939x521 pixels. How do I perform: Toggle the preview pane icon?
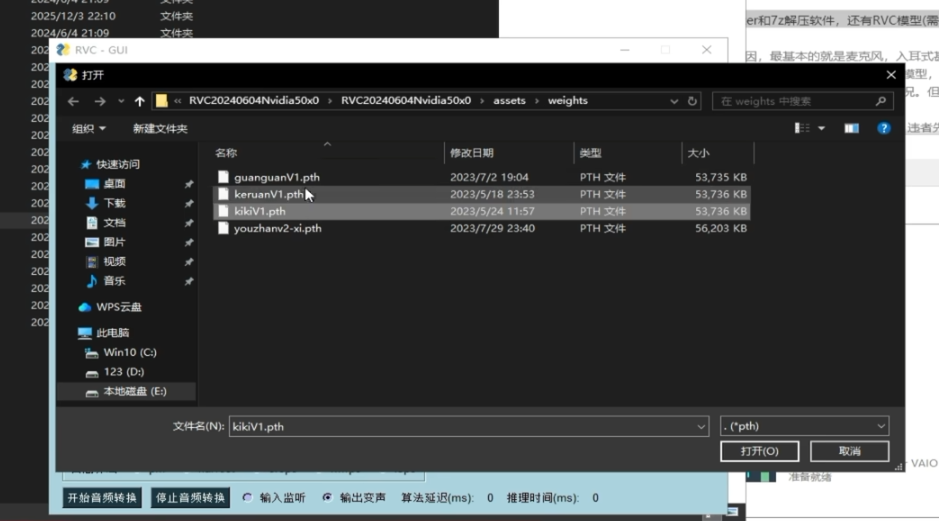851,128
